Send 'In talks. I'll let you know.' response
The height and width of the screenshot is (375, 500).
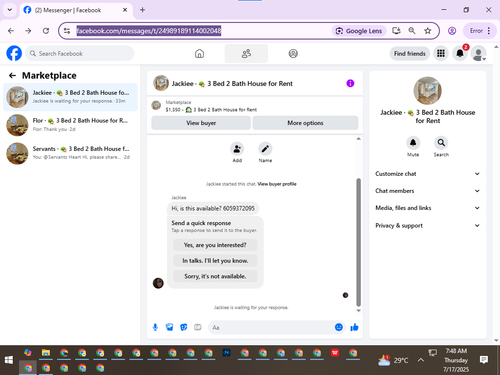[x=215, y=261]
